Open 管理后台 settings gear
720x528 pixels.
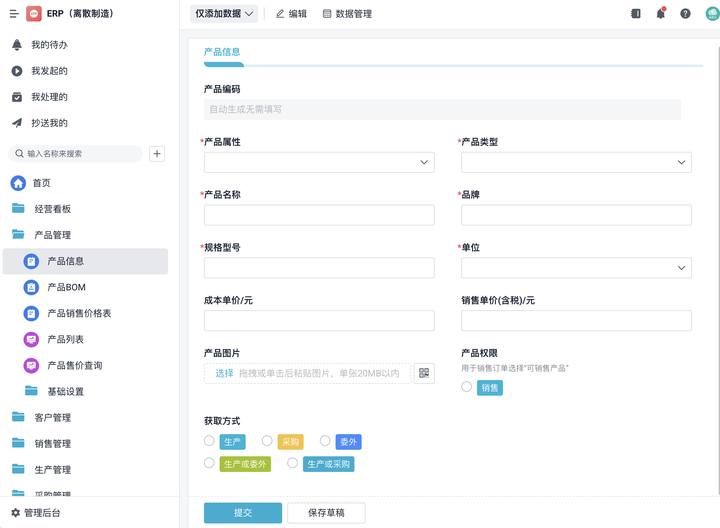click(x=16, y=513)
